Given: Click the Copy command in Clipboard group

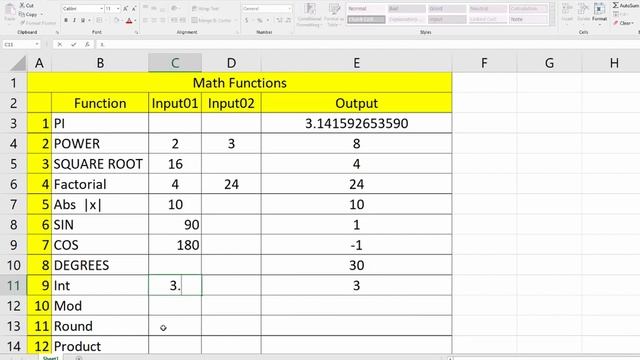Looking at the screenshot, I should [x=28, y=14].
